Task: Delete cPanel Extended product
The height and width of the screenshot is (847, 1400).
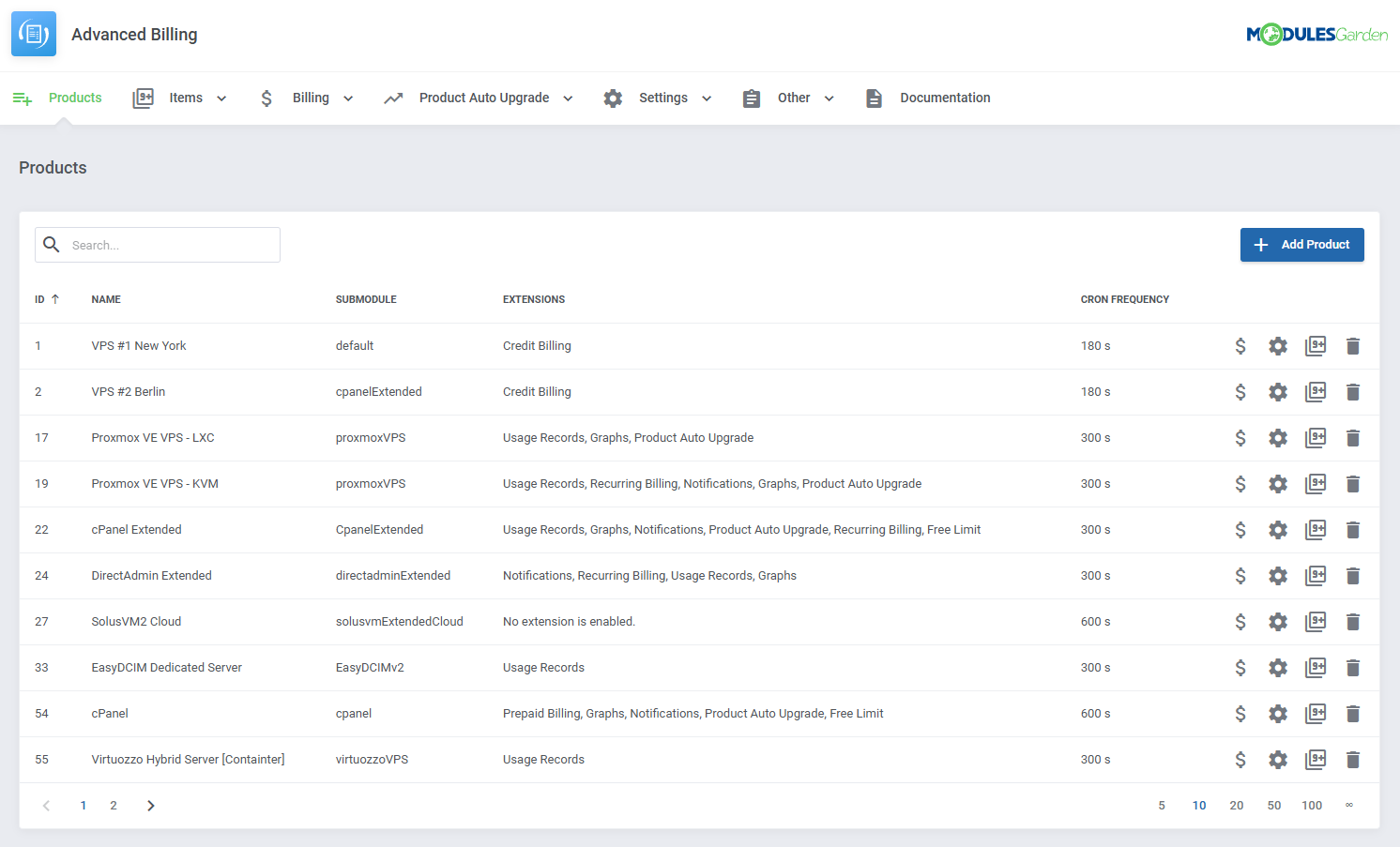Action: point(1353,530)
